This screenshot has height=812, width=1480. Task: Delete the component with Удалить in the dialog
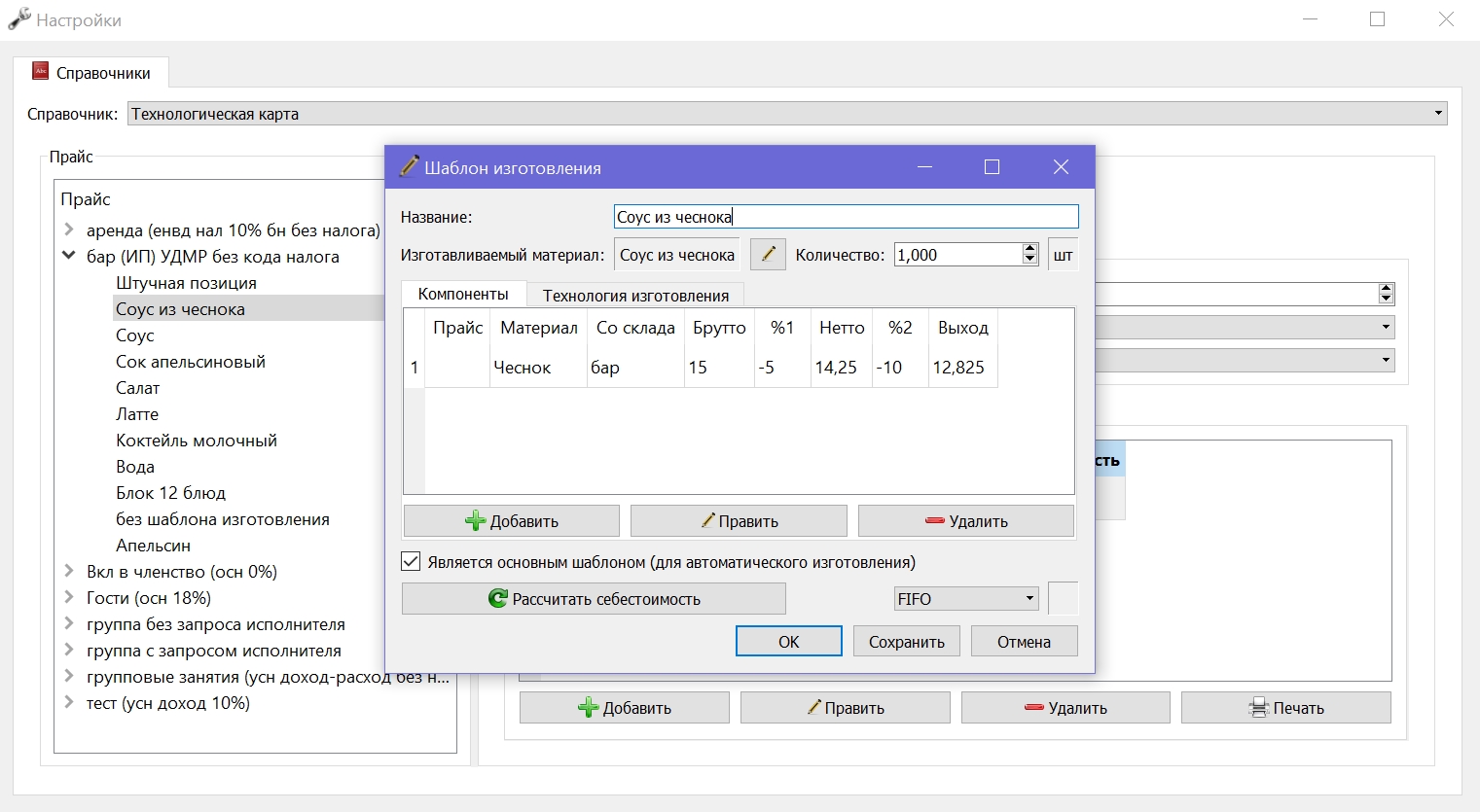[966, 521]
